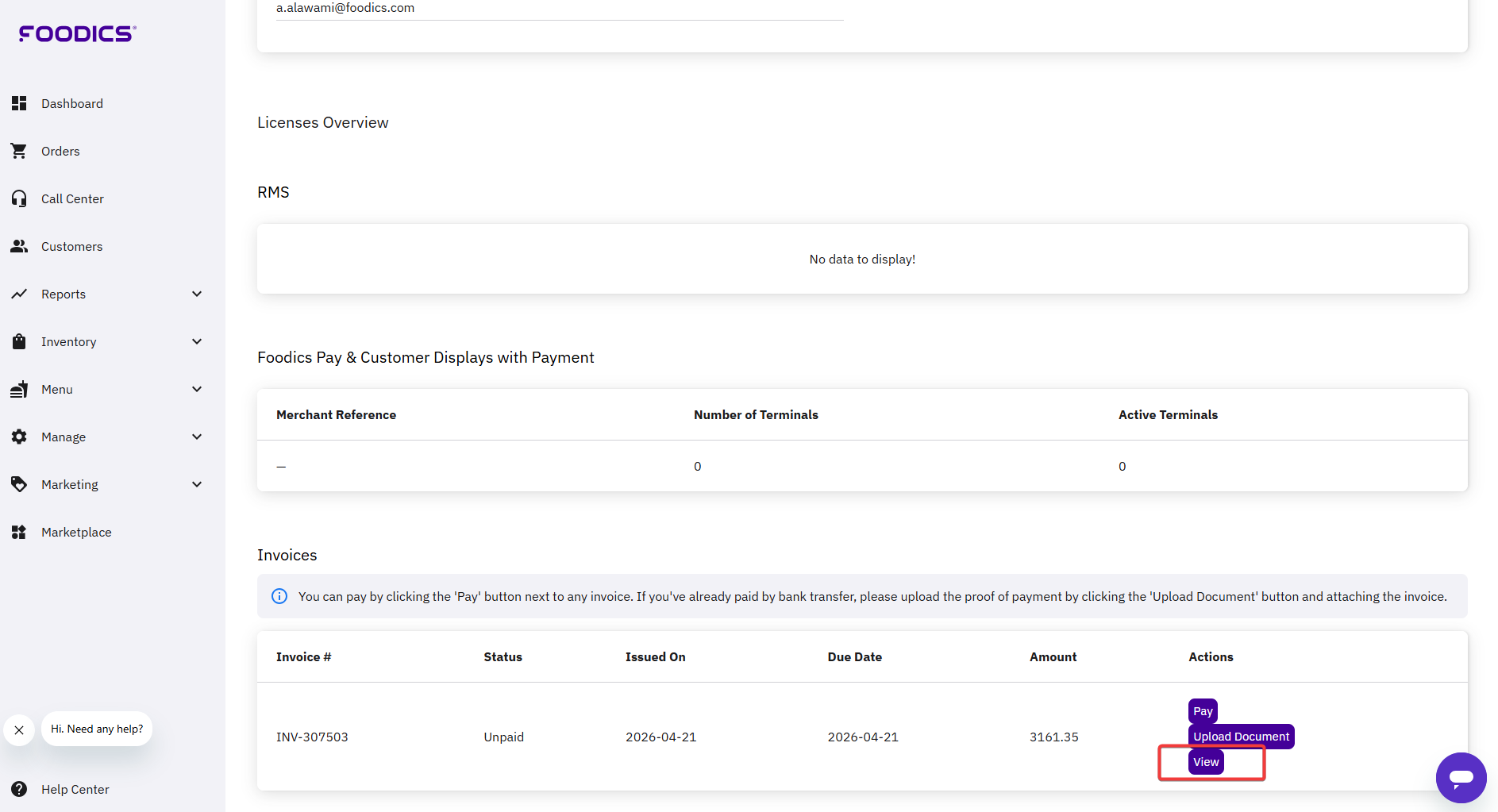Screen dimensions: 1498x812
Task: Select the email a.alawami@foodics.com
Action: [x=345, y=8]
